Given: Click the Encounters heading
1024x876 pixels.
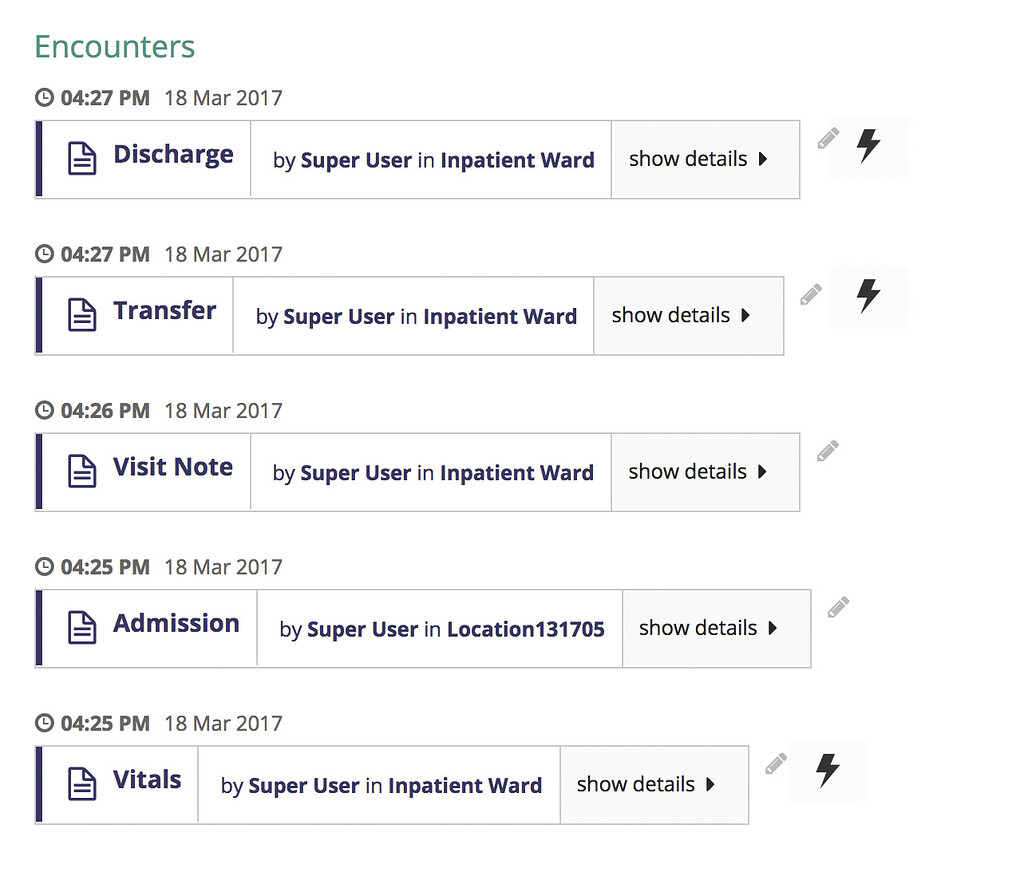Looking at the screenshot, I should click(114, 46).
